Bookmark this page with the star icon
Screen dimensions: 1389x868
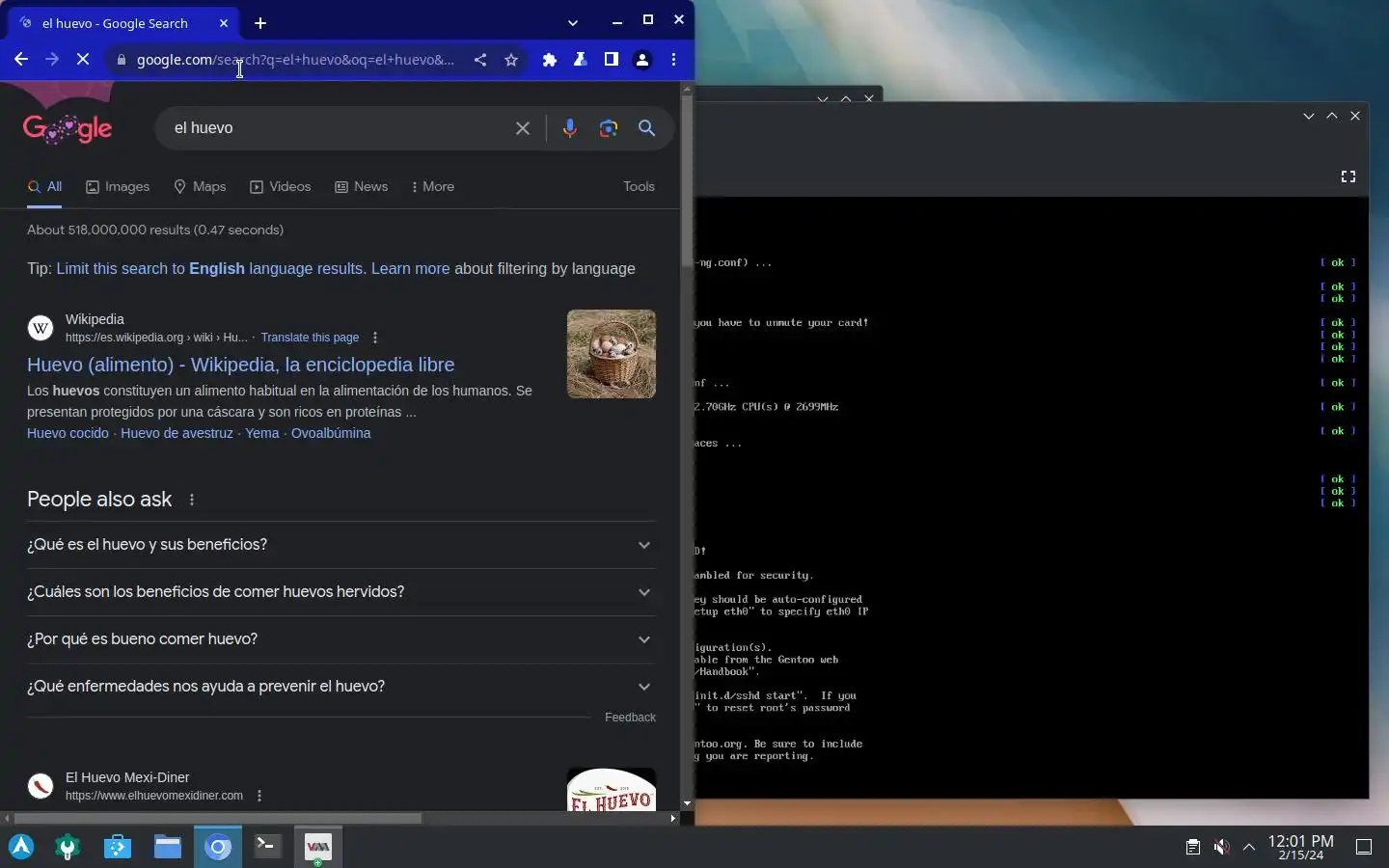(511, 60)
